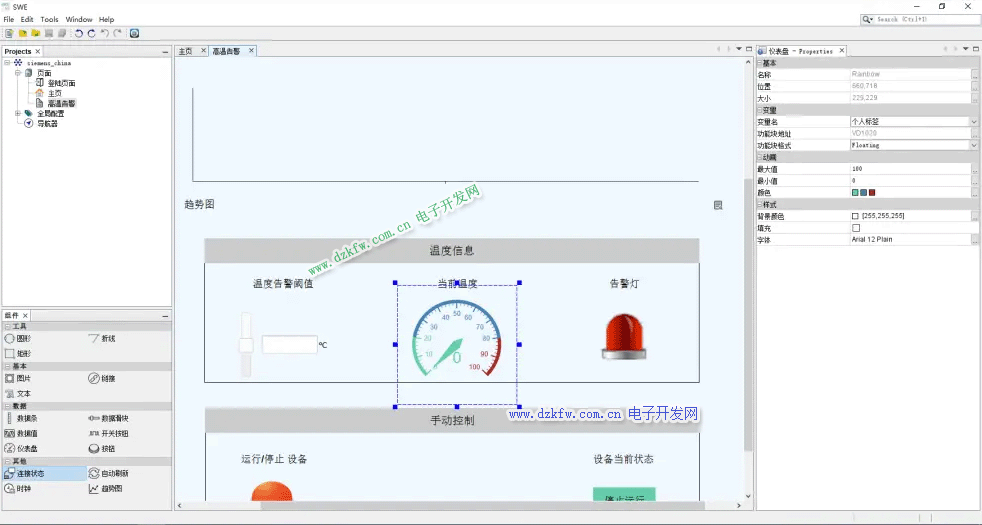Select the 数据条 data bar component

coord(27,418)
